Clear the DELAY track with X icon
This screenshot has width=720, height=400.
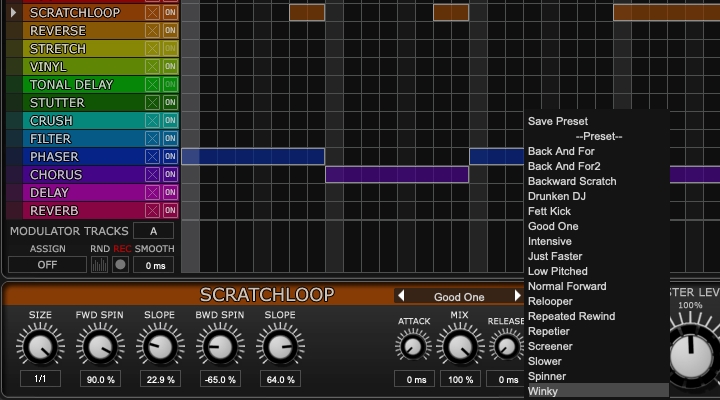pos(152,192)
